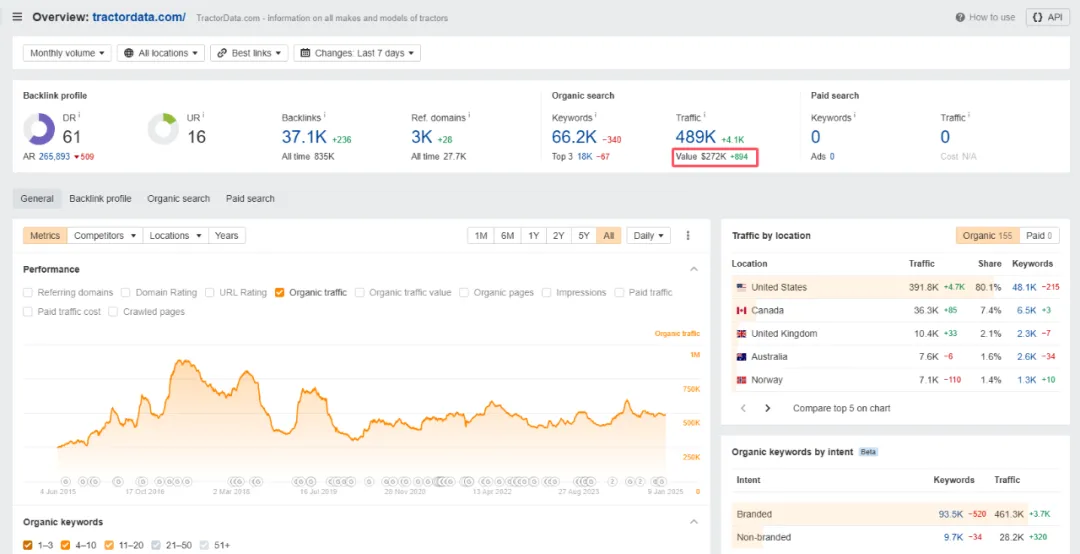The height and width of the screenshot is (554, 1080).
Task: Select the Paid 0 toggle
Action: [x=1039, y=236]
